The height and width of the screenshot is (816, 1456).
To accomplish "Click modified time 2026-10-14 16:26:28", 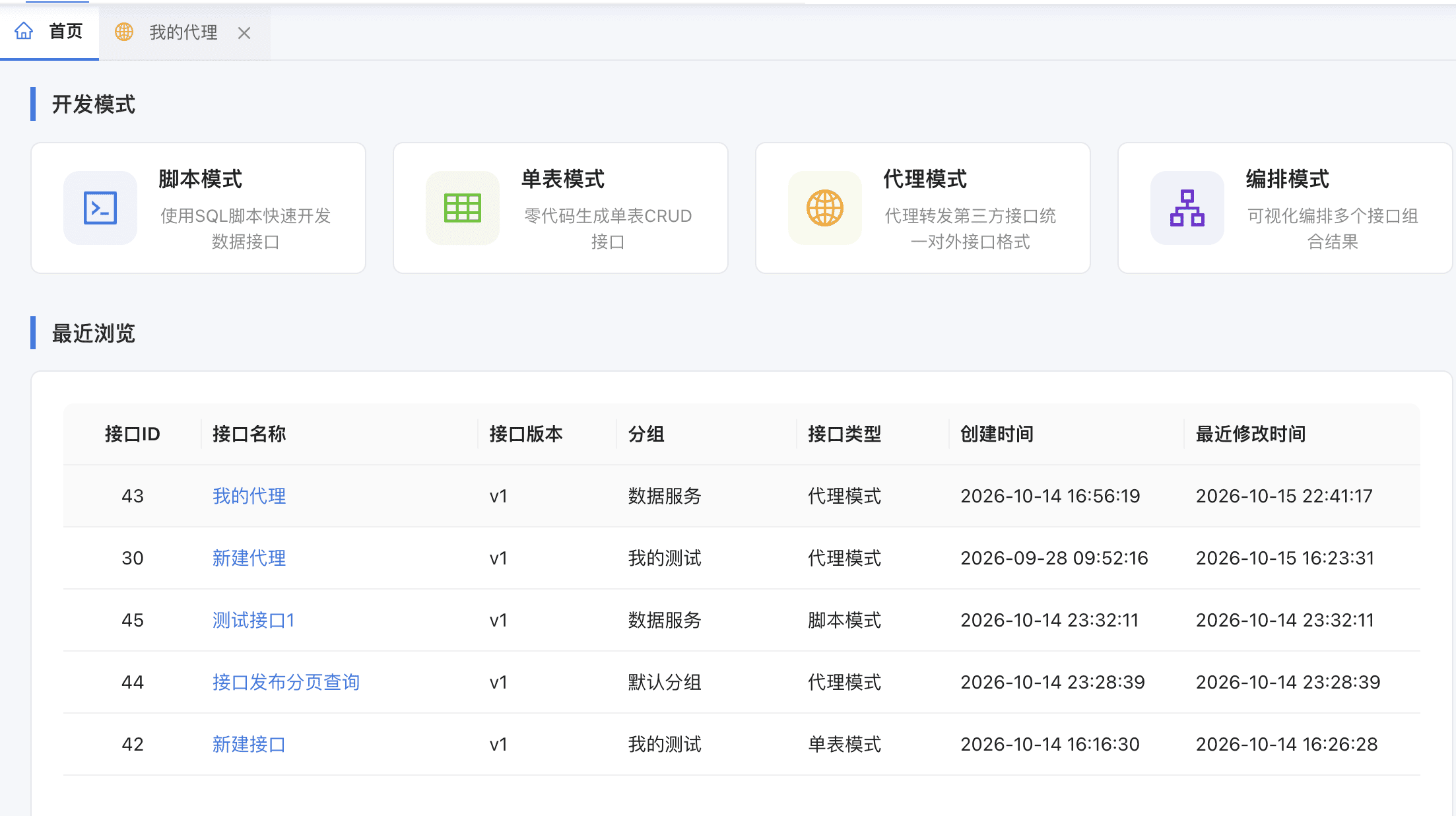I will point(1287,744).
